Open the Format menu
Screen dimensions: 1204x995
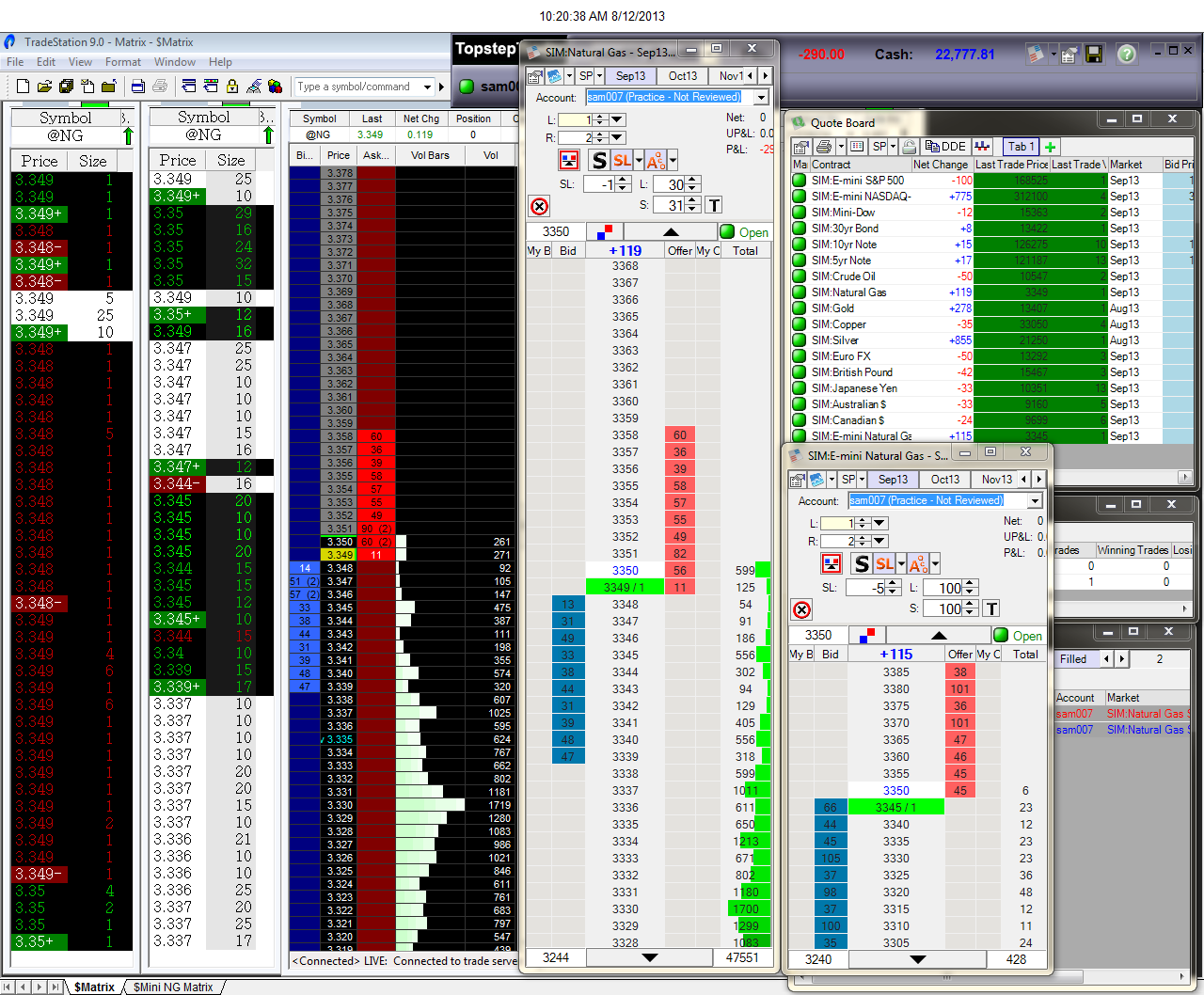(x=123, y=62)
